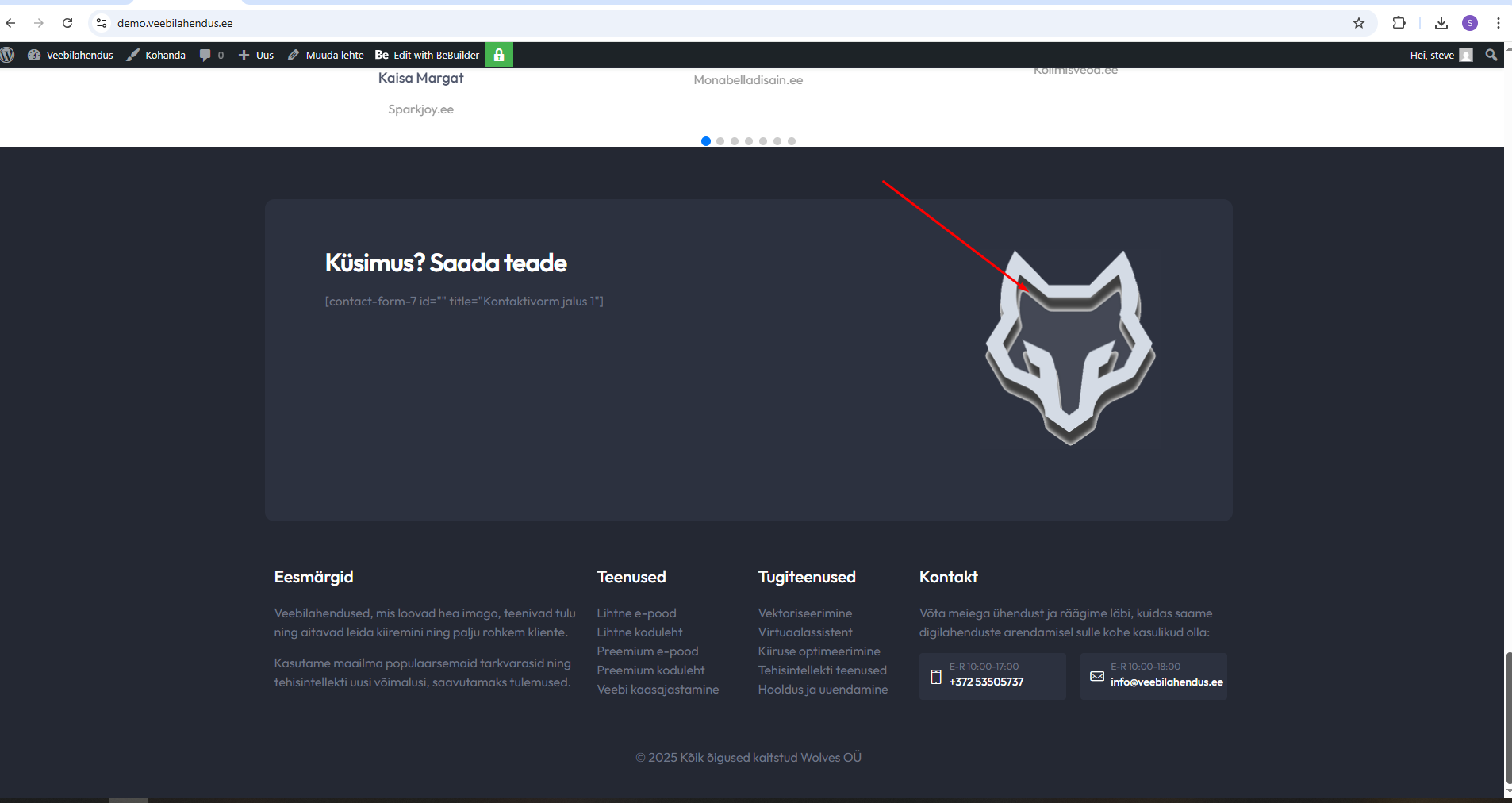The image size is (1512, 803).
Task: Click the page vertical scrollbar thumb
Action: click(x=1508, y=718)
